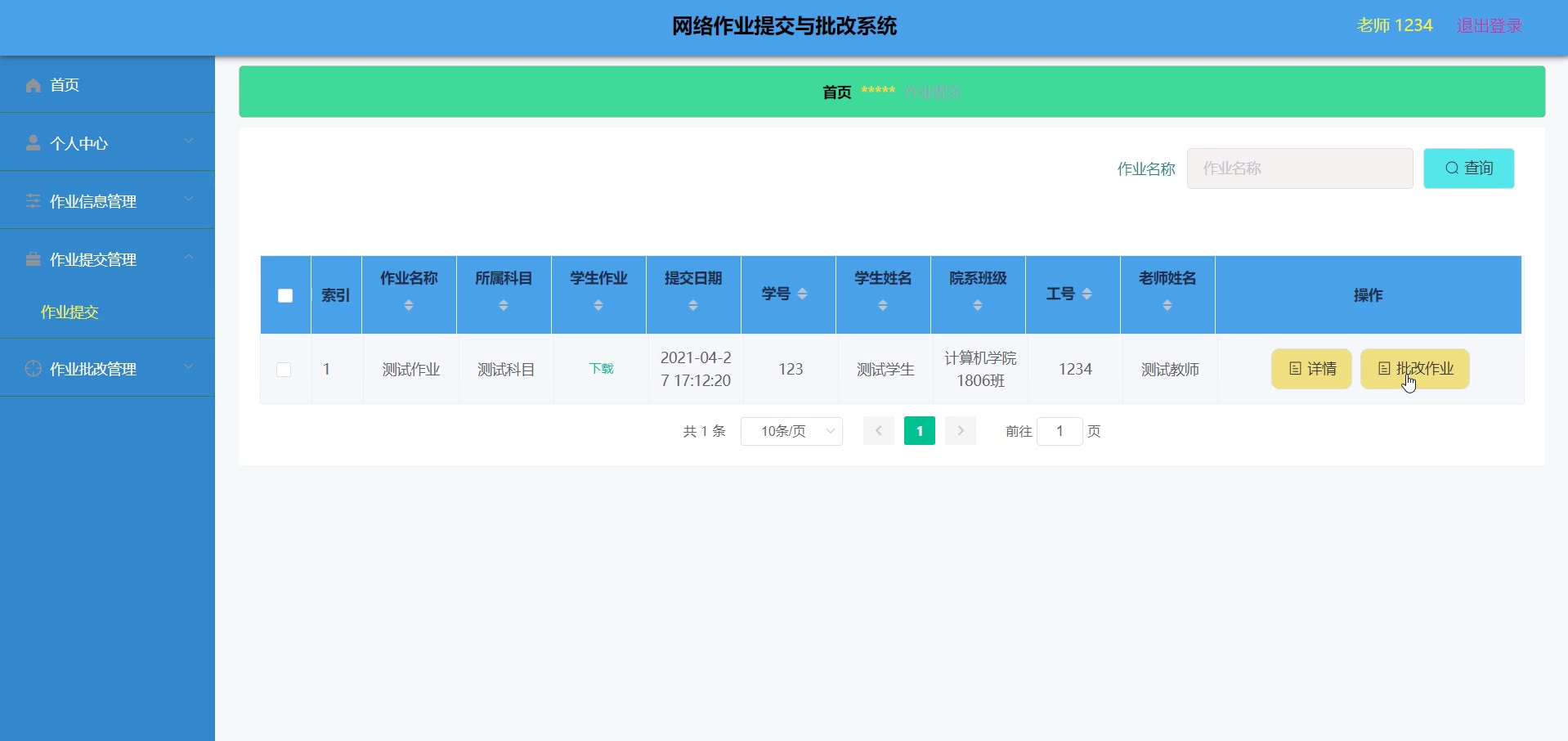Click the 测试作业 name cell

[411, 370]
